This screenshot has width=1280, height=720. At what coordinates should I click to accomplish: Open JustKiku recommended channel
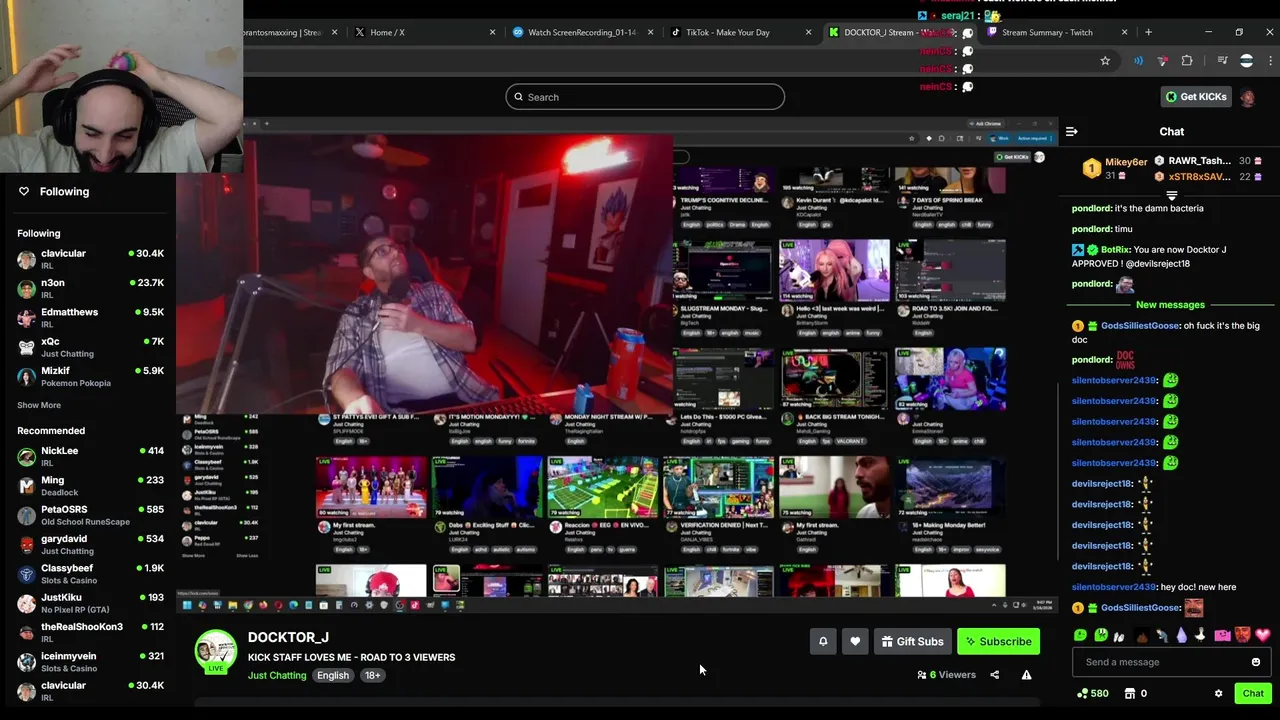[x=90, y=603]
